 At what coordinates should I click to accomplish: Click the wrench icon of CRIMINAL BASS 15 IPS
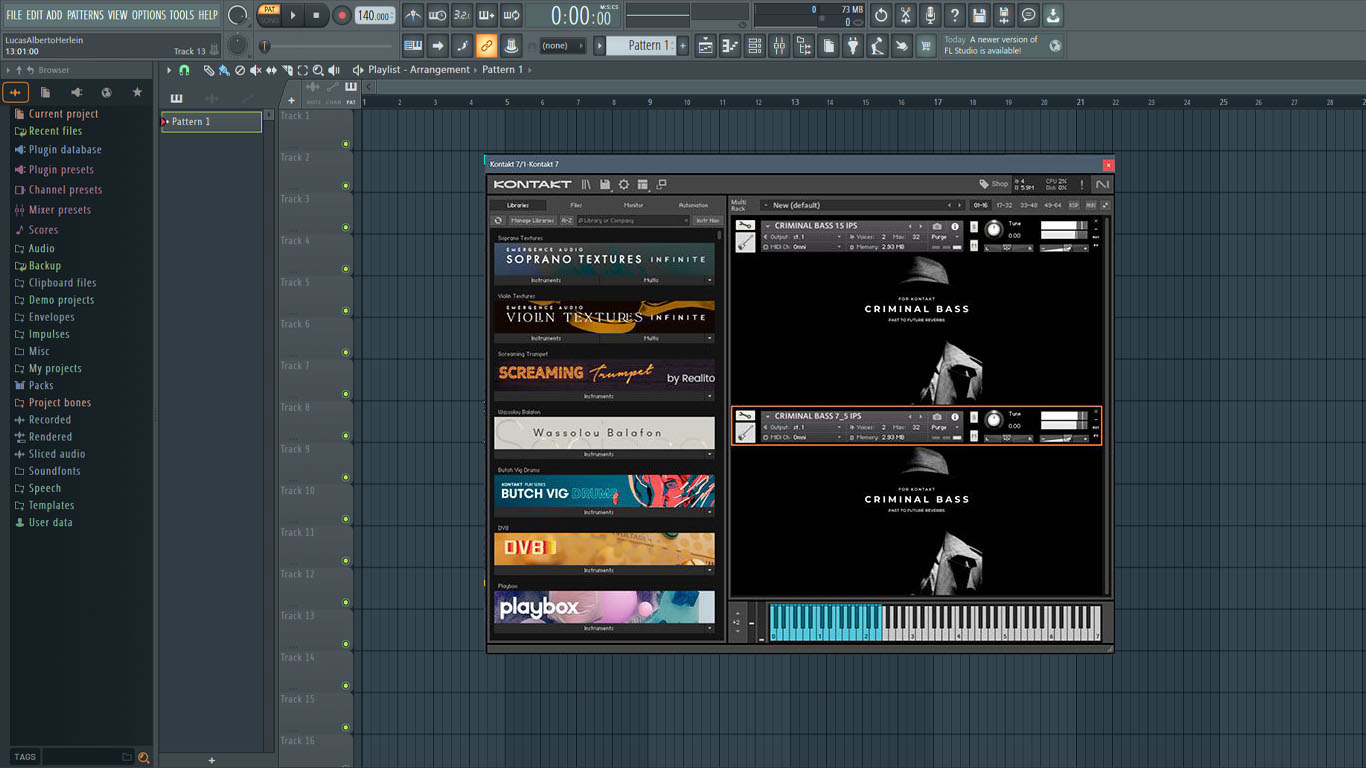745,226
